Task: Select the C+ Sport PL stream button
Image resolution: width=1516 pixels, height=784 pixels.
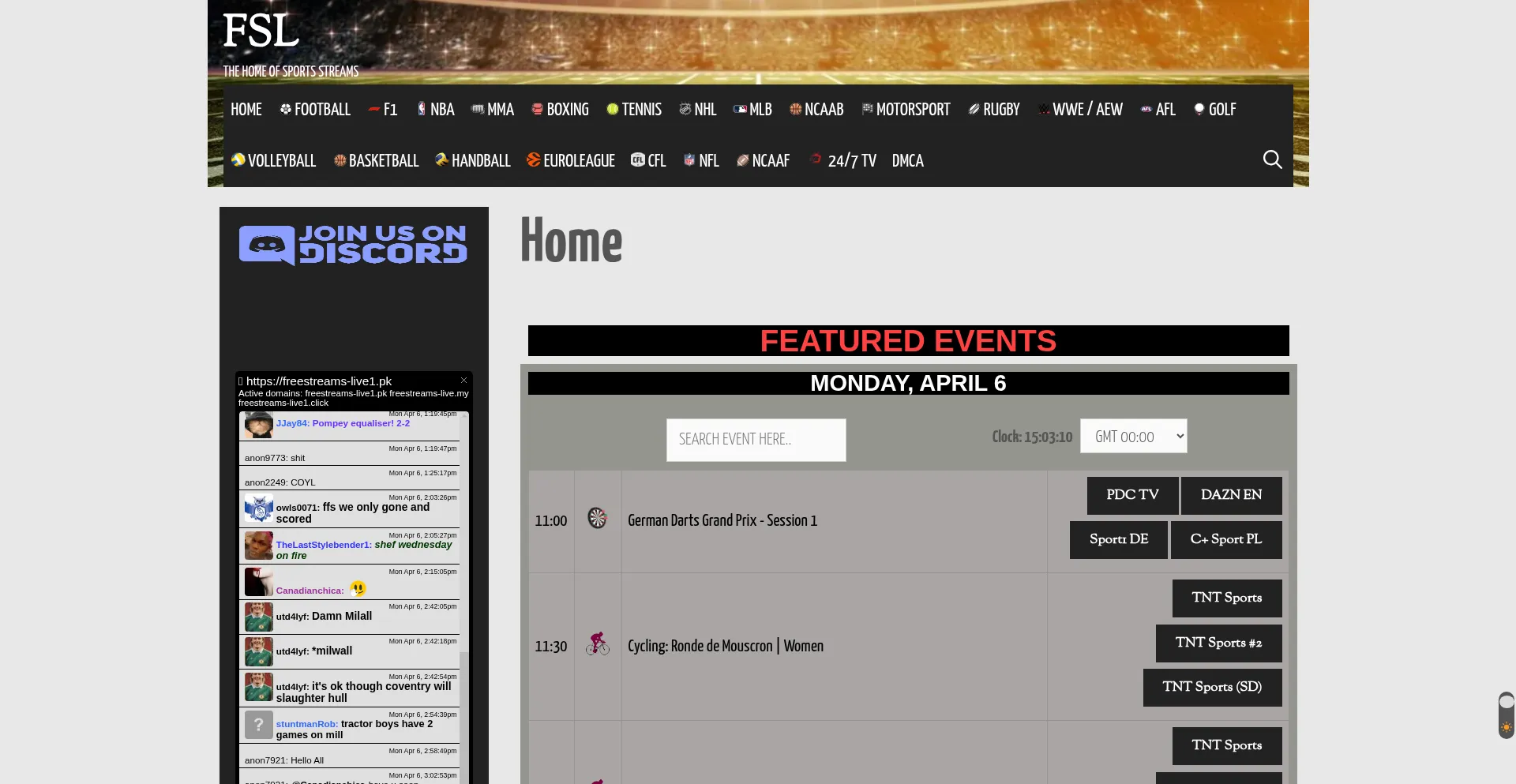Action: [1225, 539]
